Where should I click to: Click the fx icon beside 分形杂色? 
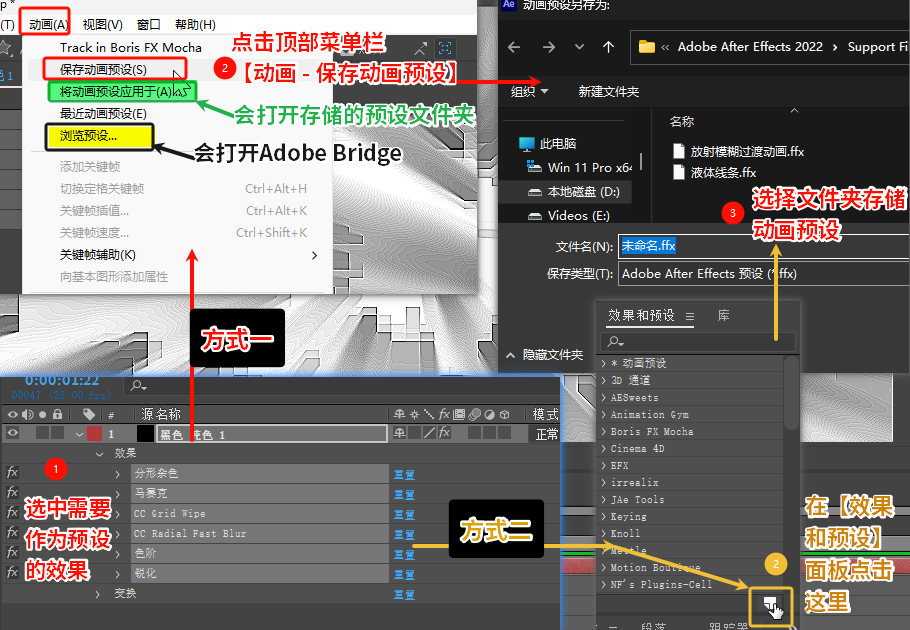[12, 473]
